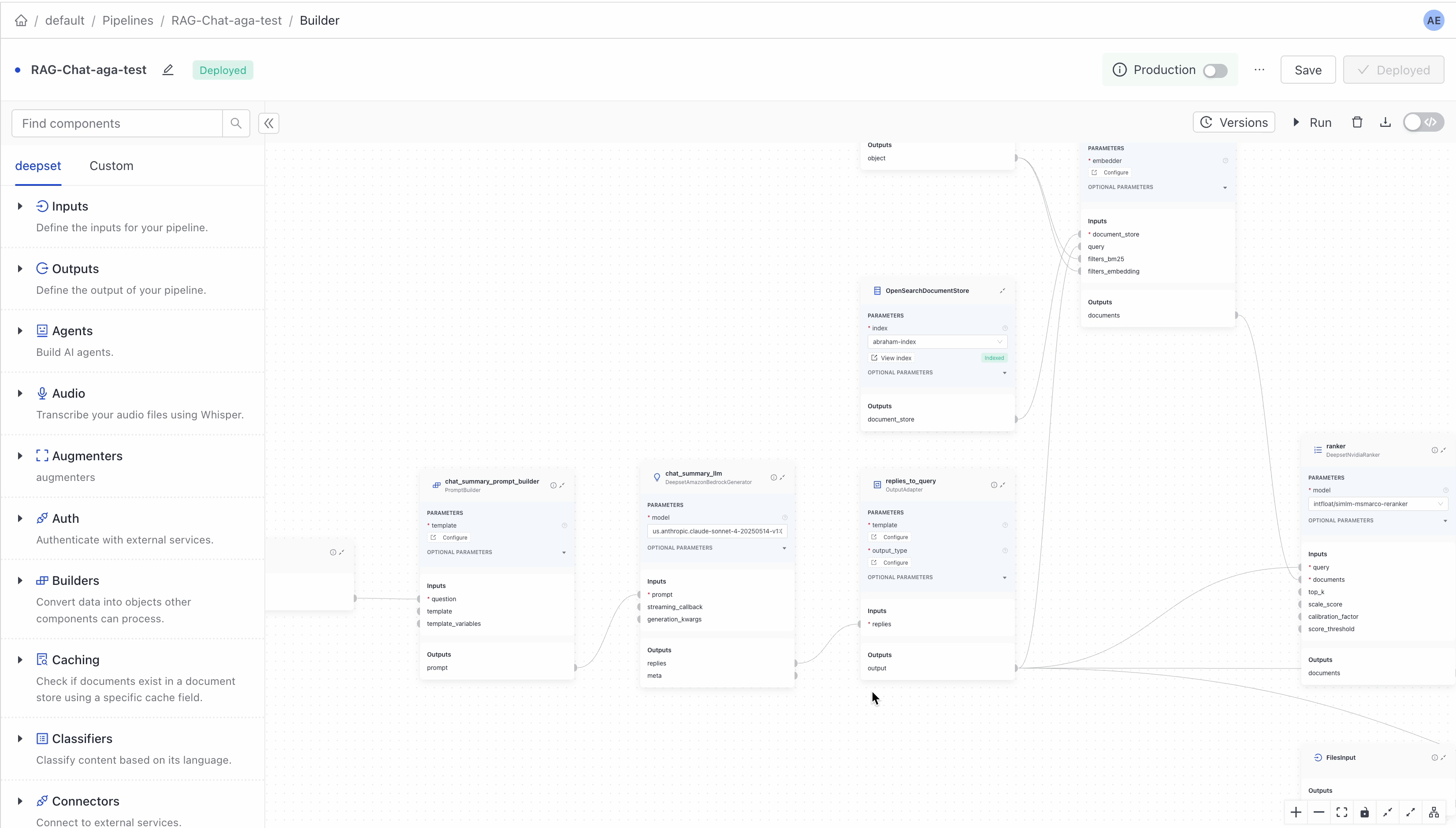Zoom in on the canvas
Image resolution: width=1456 pixels, height=828 pixels.
pos(1295,812)
